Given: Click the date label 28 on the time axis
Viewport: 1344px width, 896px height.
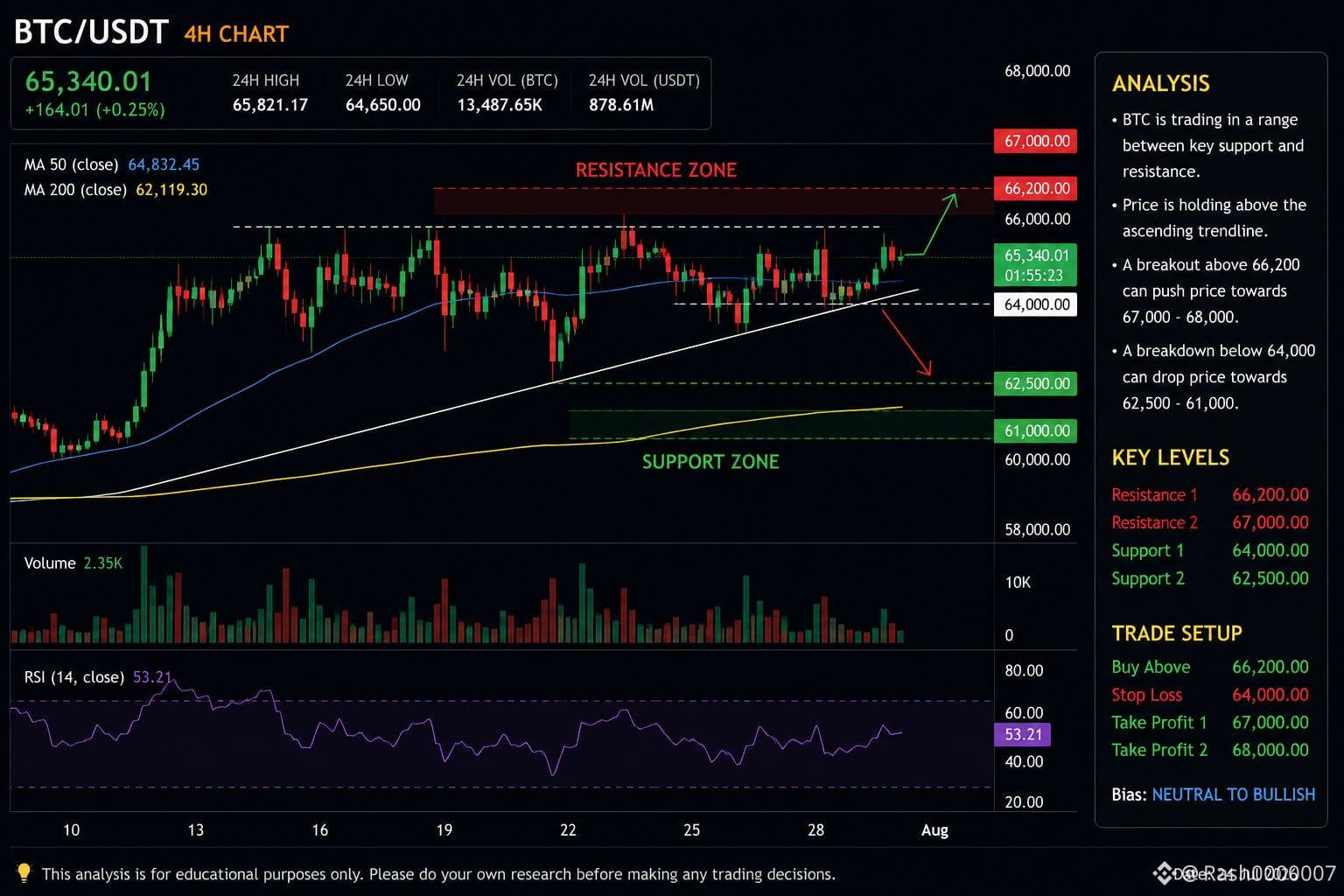Looking at the screenshot, I should pos(815,830).
